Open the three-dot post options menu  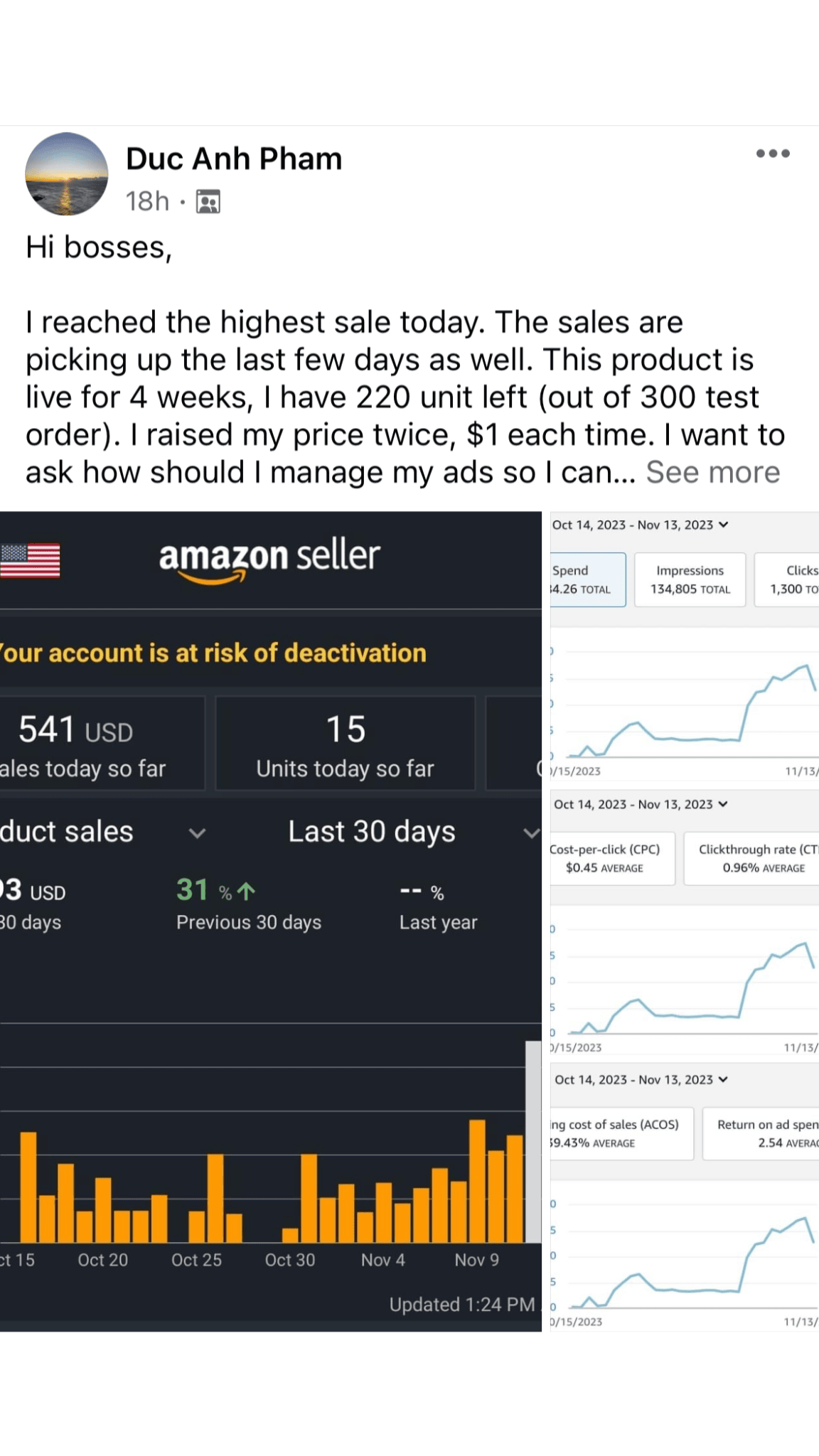coord(773,154)
